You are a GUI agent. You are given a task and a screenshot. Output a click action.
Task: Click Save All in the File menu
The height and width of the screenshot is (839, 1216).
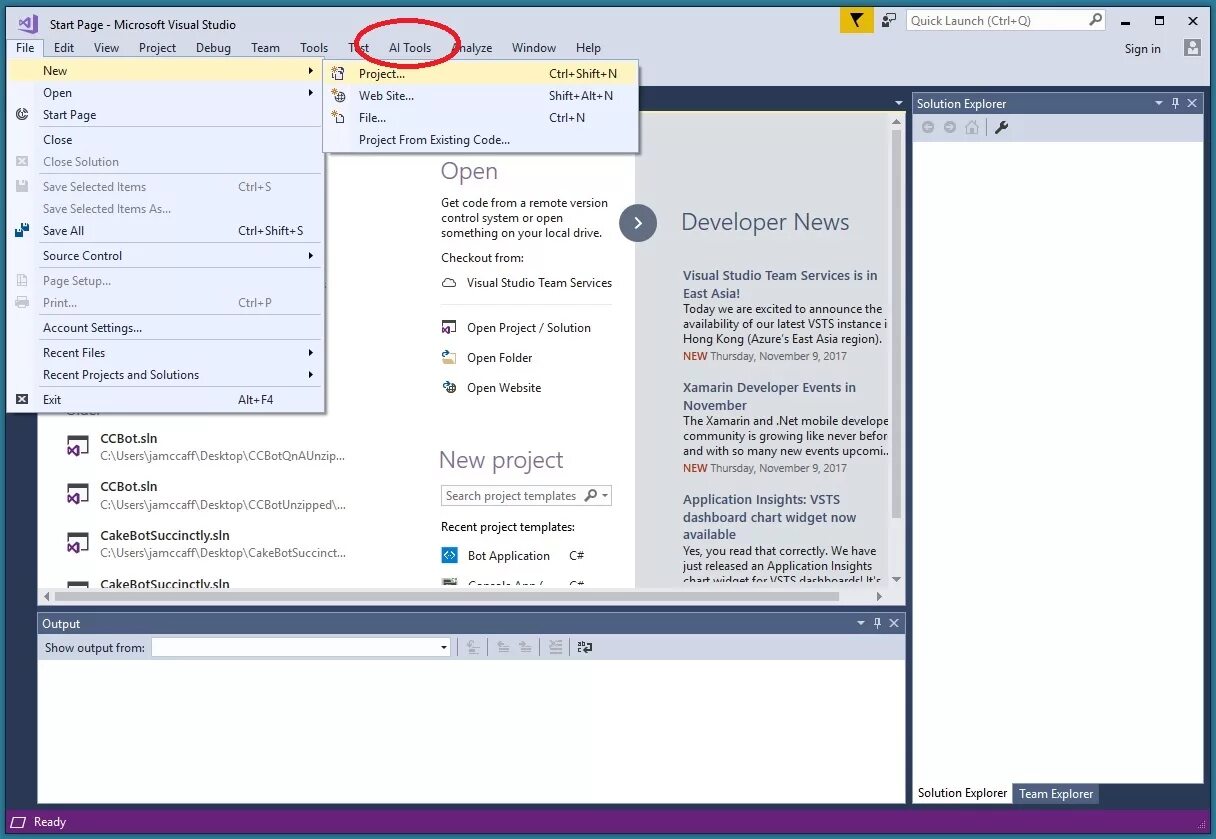(165, 230)
